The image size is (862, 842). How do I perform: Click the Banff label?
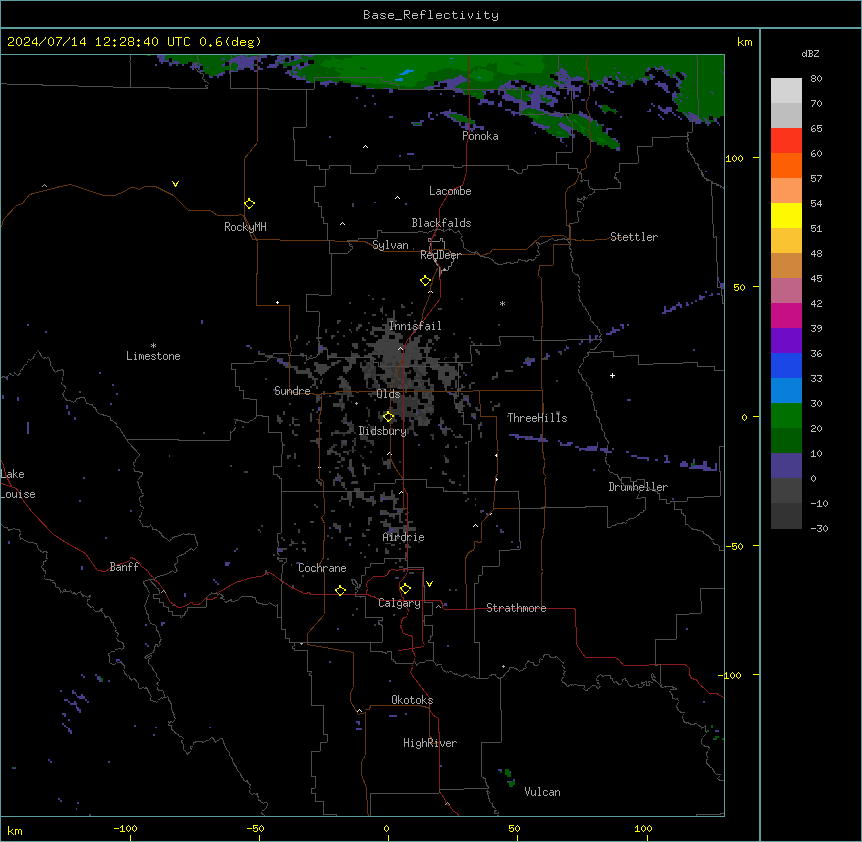(124, 567)
